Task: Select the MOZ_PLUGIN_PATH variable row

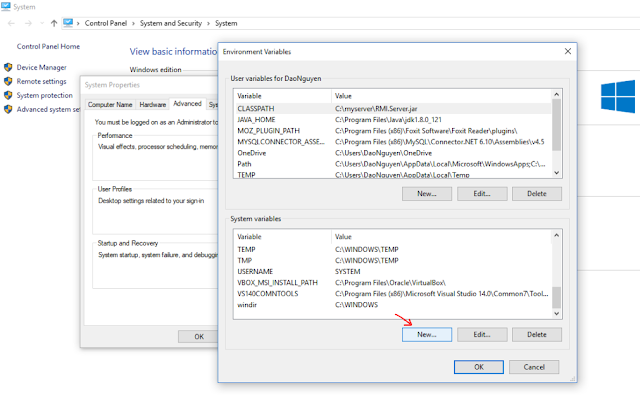Action: tap(393, 131)
